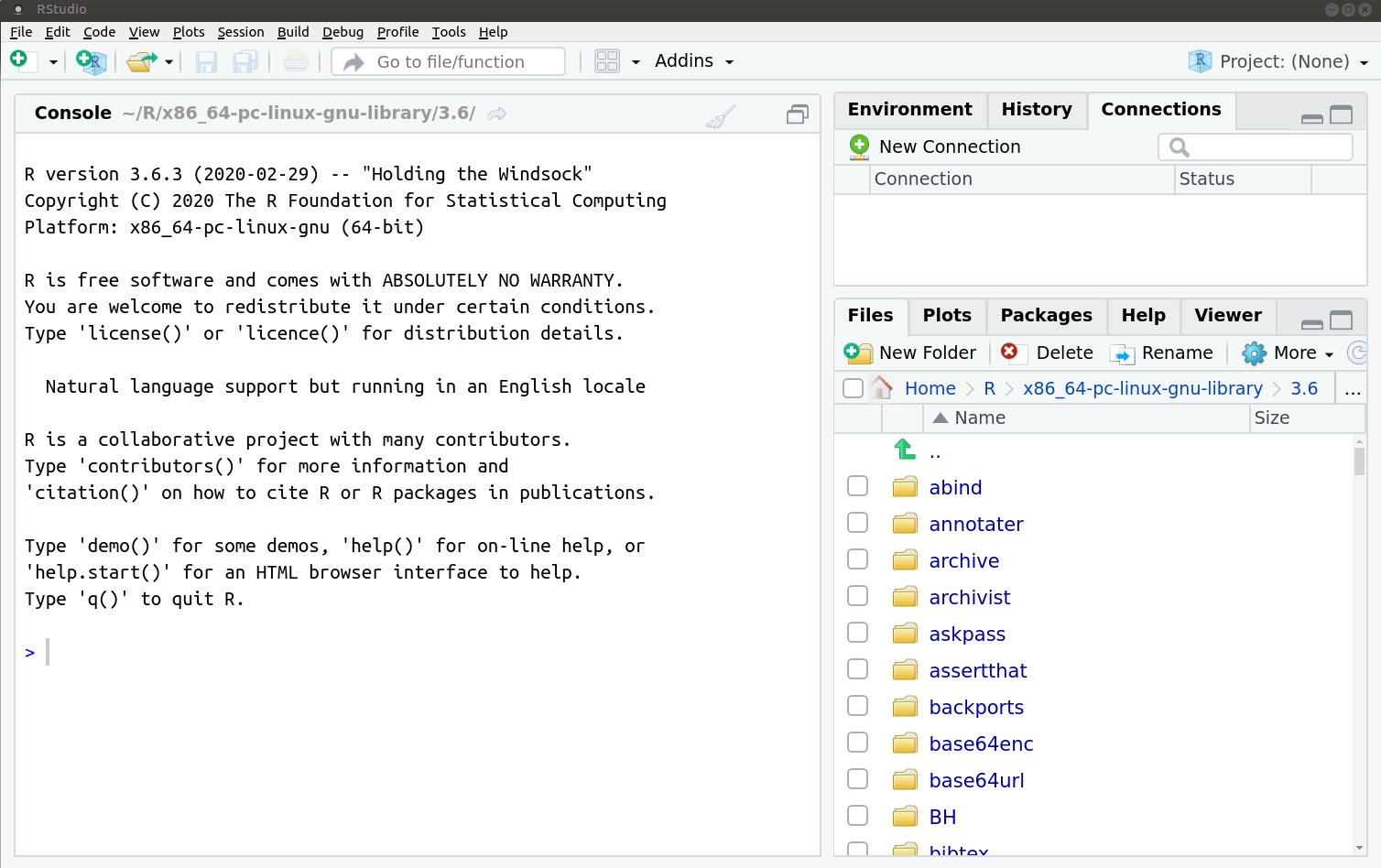Image resolution: width=1381 pixels, height=868 pixels.
Task: Select the Files tab
Action: click(870, 315)
